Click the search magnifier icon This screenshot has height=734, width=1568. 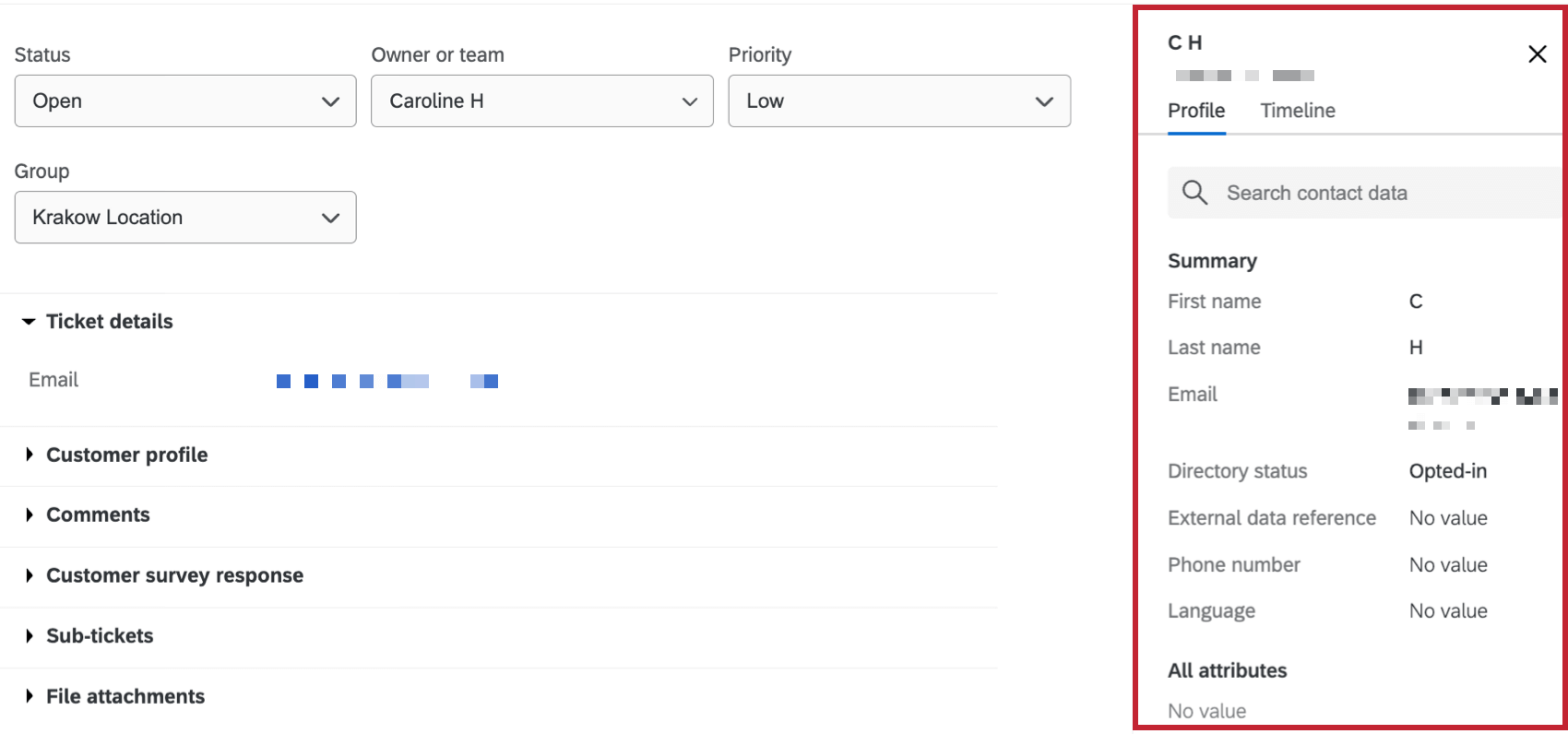[1194, 193]
